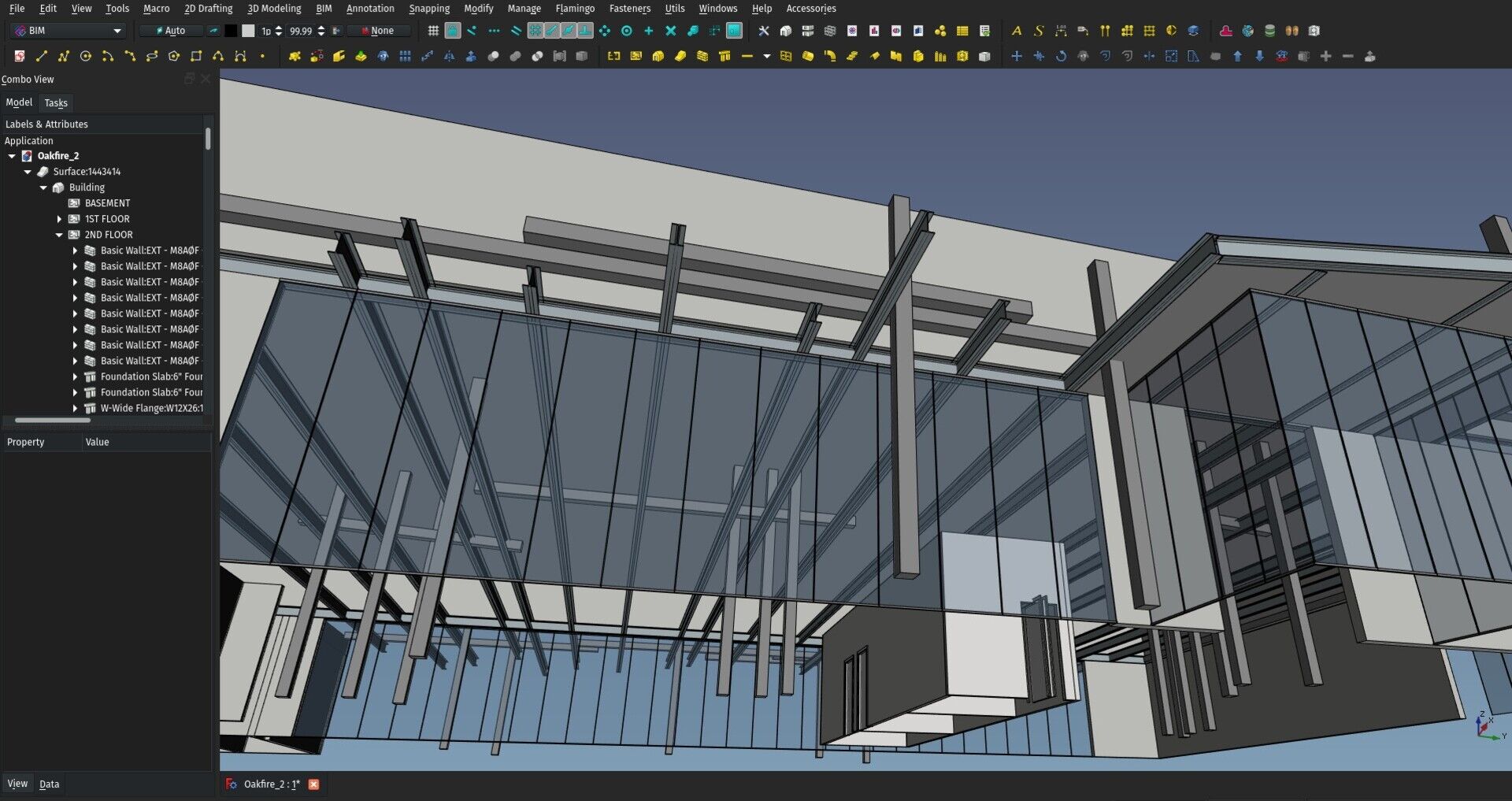This screenshot has width=1512, height=801.
Task: Toggle the snap intersection X option
Action: coord(671,31)
